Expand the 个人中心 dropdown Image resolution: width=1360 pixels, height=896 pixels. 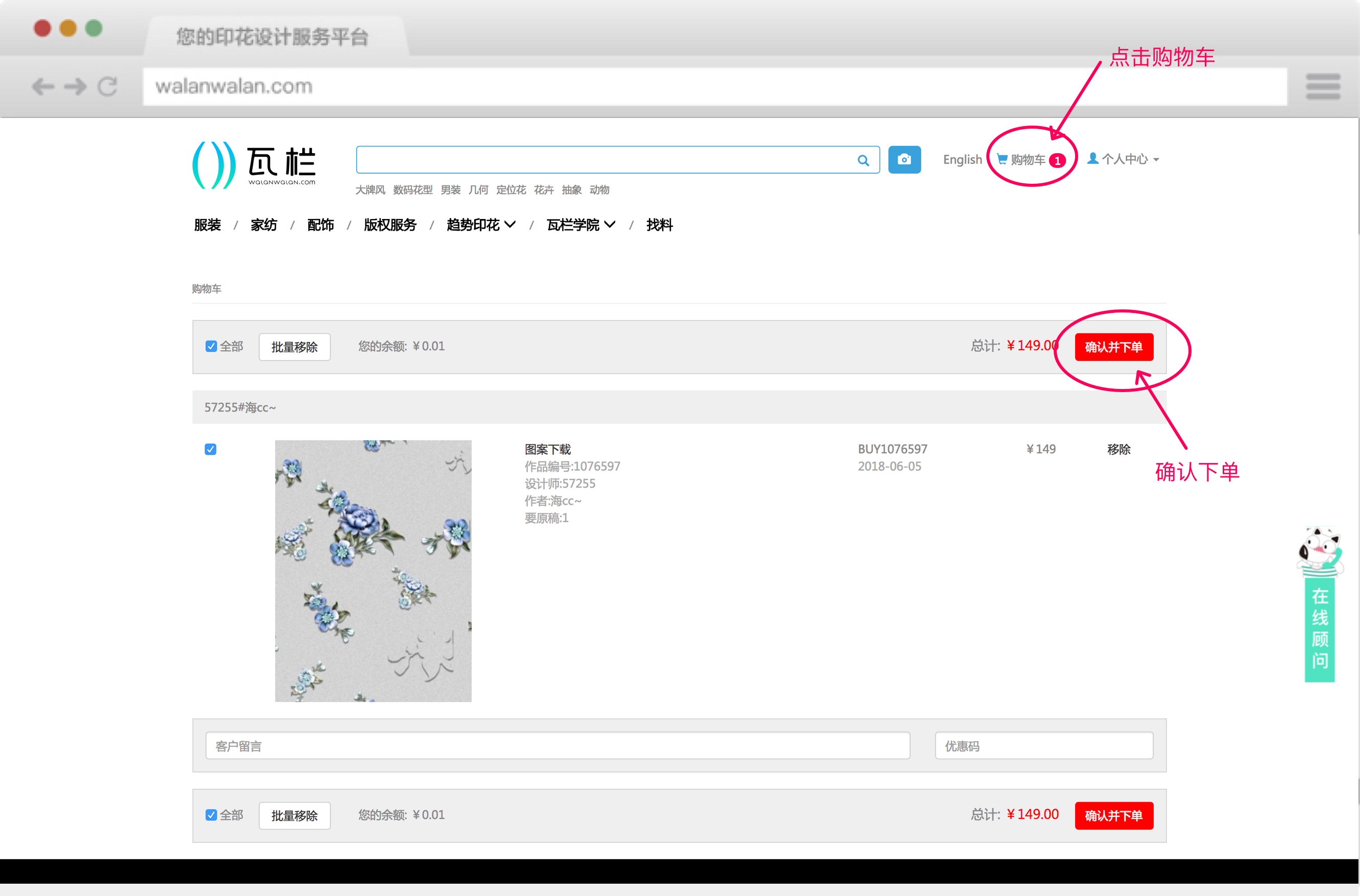point(1124,159)
